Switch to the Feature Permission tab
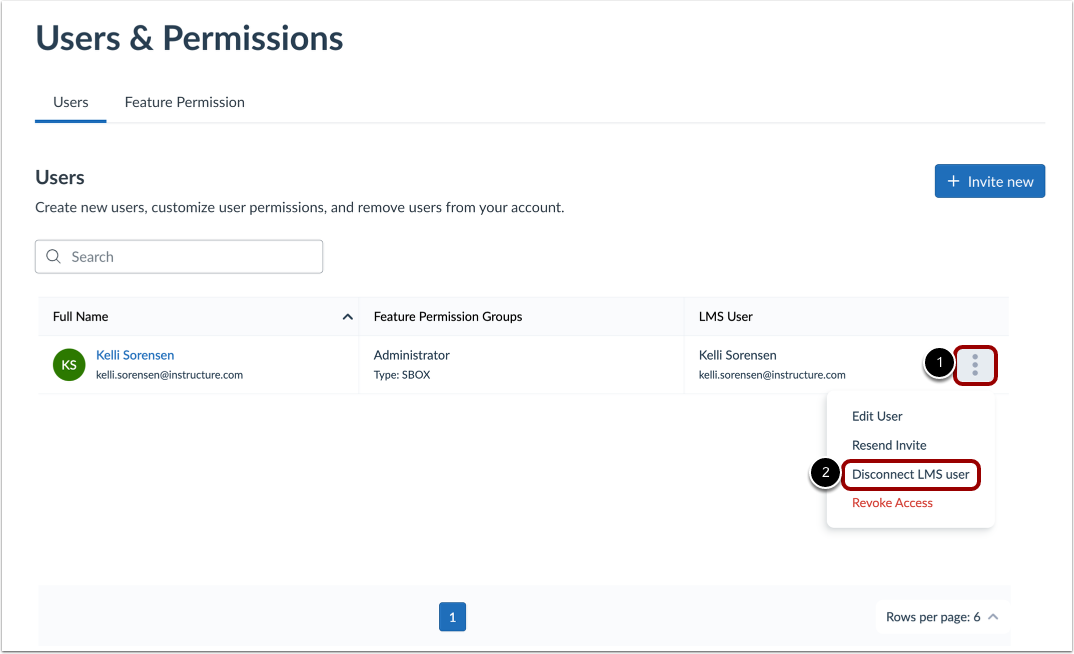This screenshot has height=654, width=1074. [184, 101]
